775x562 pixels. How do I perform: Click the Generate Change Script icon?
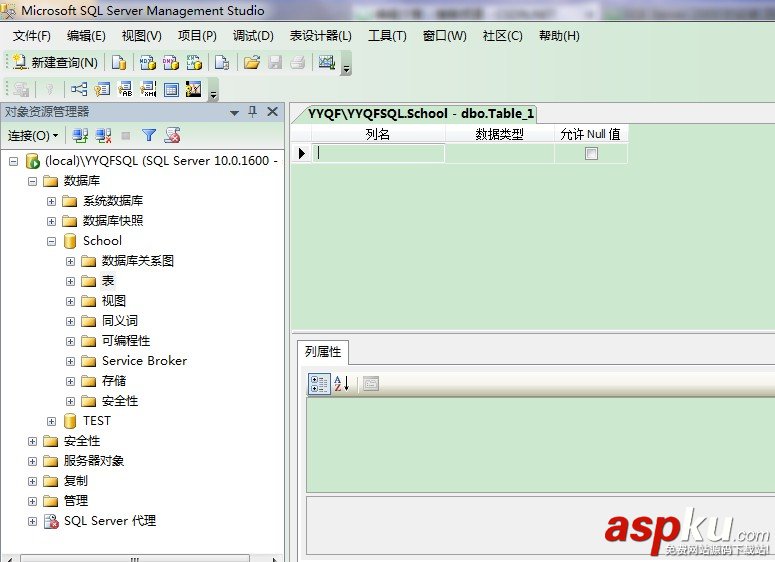(21, 89)
